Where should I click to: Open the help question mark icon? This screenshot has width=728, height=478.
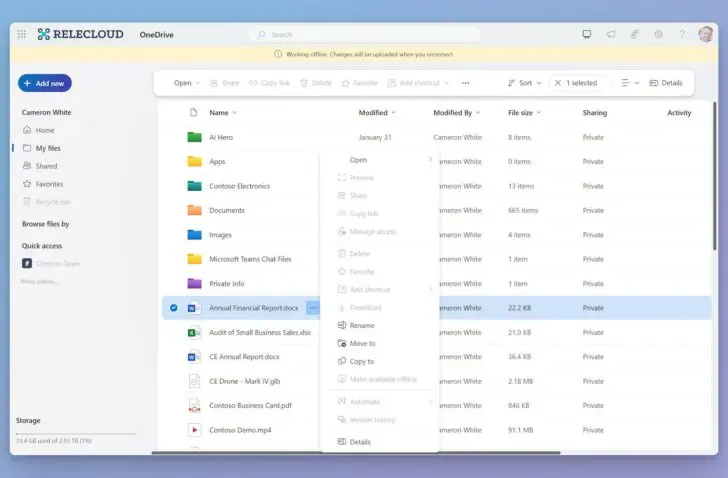pos(682,34)
